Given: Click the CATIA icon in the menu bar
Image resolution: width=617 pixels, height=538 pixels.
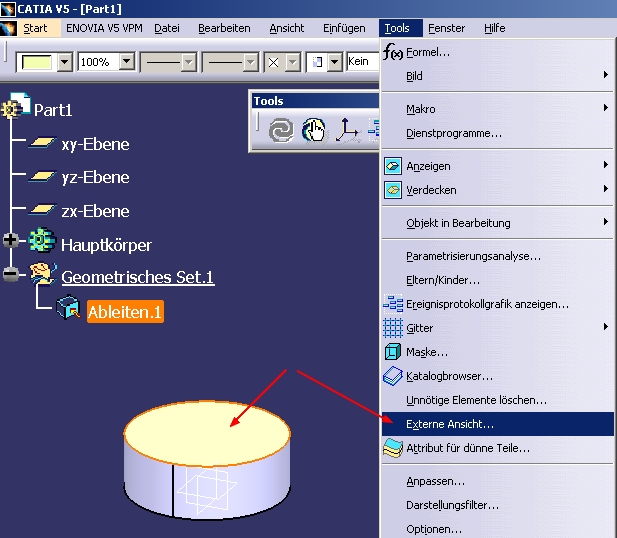Looking at the screenshot, I should 8,28.
